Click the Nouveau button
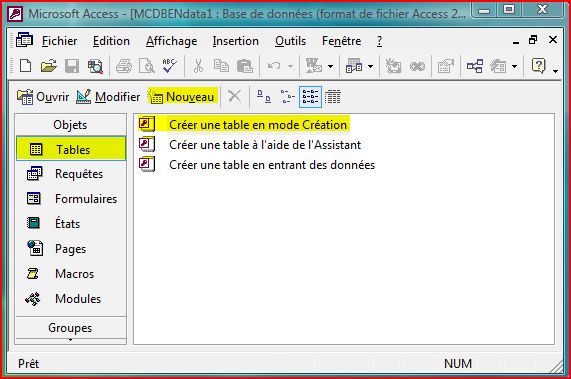 click(182, 97)
